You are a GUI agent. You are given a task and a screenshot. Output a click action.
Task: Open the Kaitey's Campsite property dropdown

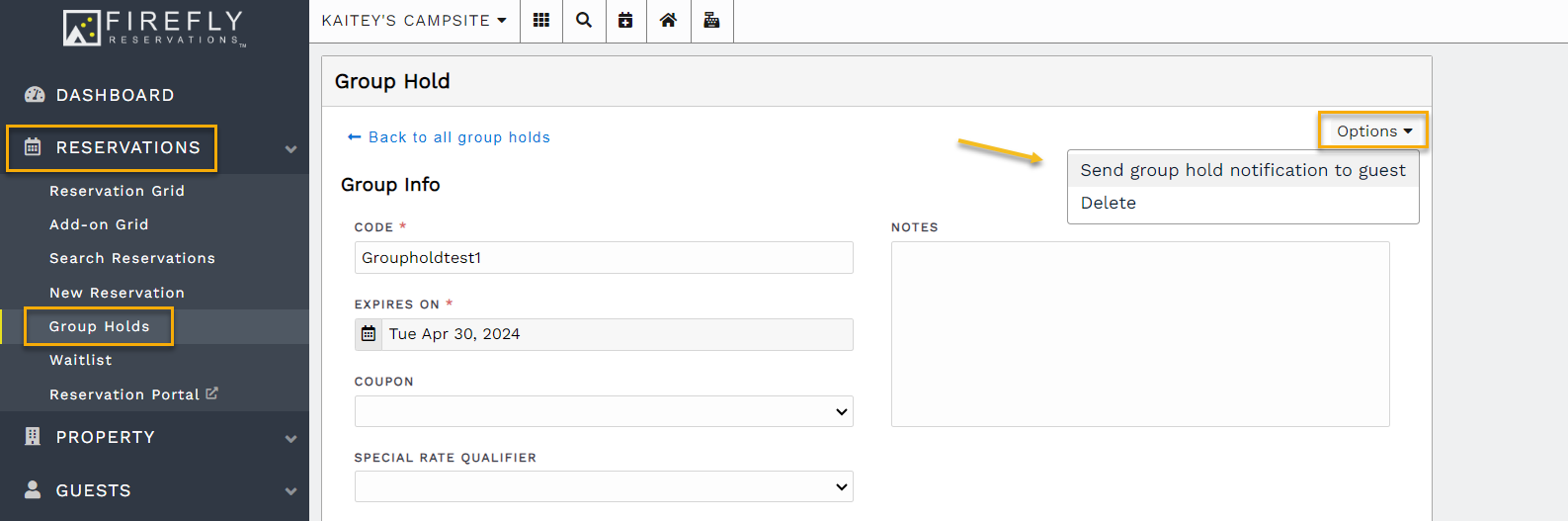[x=414, y=21]
